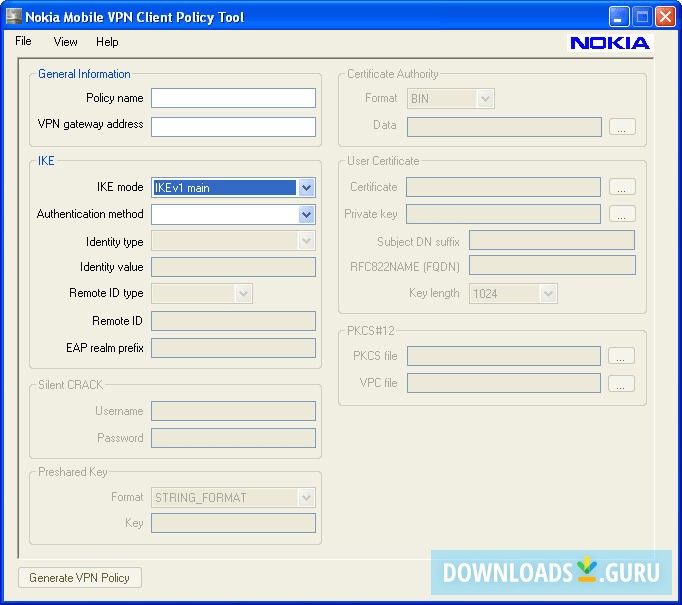
Task: Browse for the User Certificate file
Action: (x=622, y=187)
